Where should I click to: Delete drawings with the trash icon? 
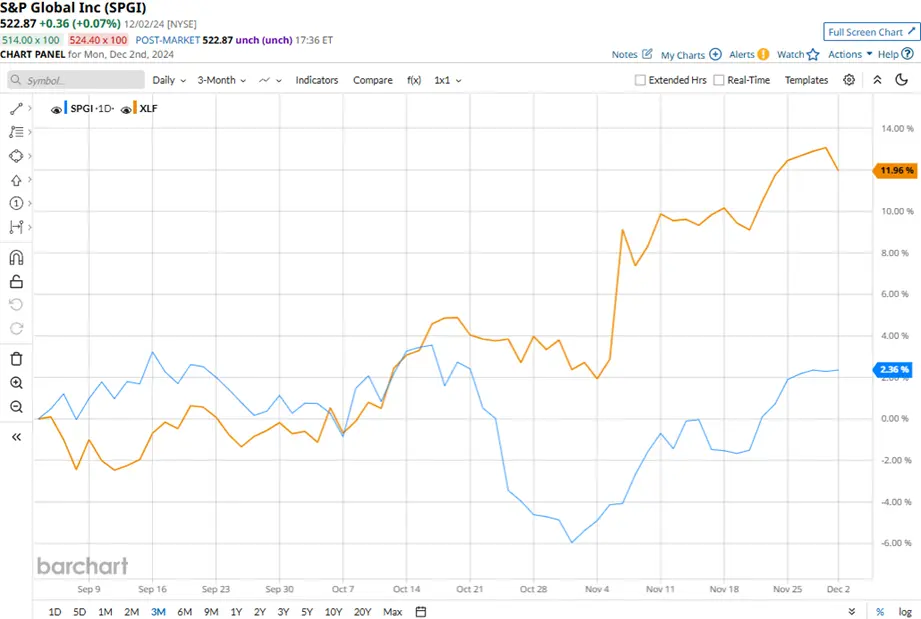pyautogui.click(x=14, y=358)
